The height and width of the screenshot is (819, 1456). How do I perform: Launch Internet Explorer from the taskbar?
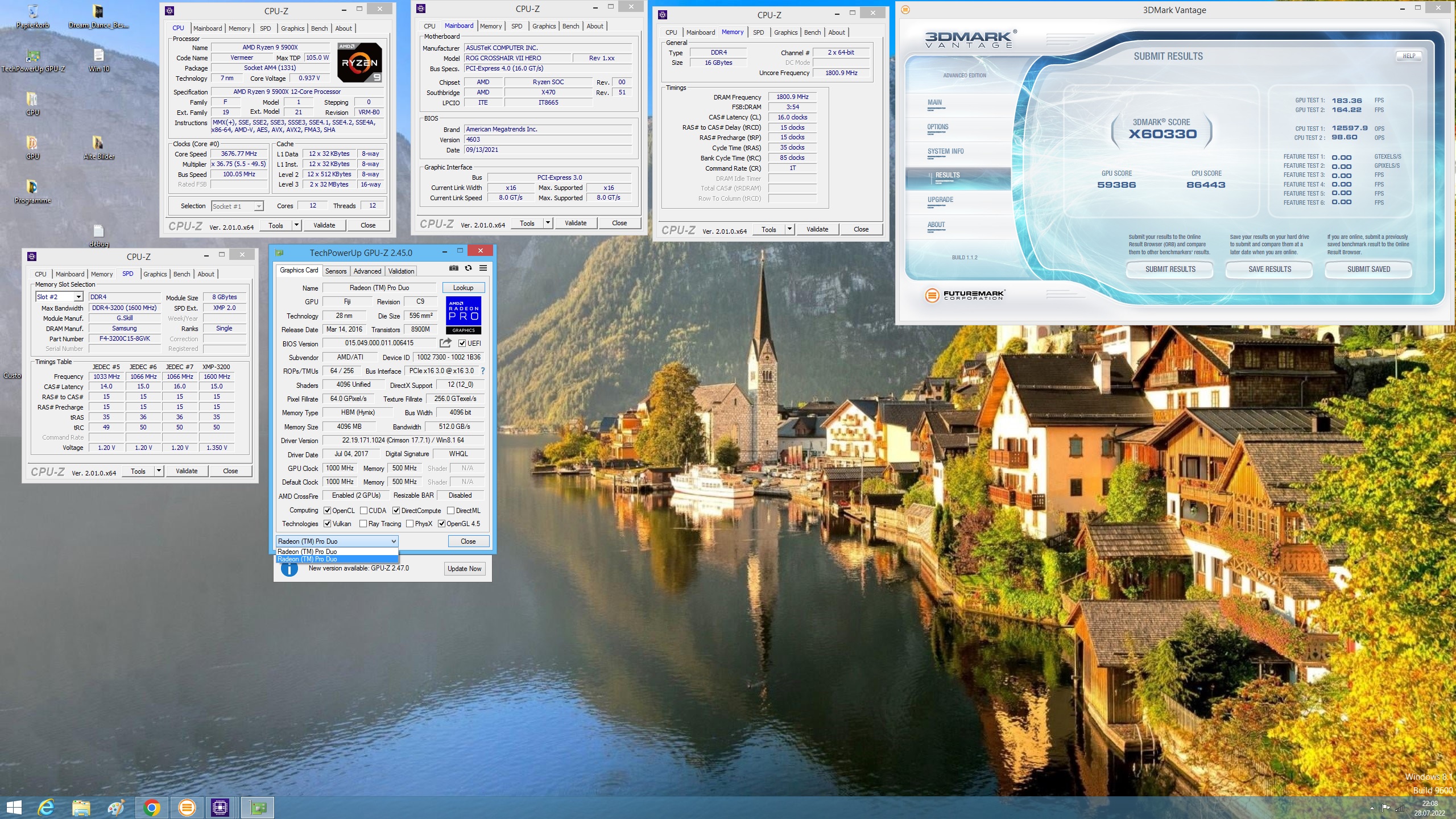[x=46, y=808]
